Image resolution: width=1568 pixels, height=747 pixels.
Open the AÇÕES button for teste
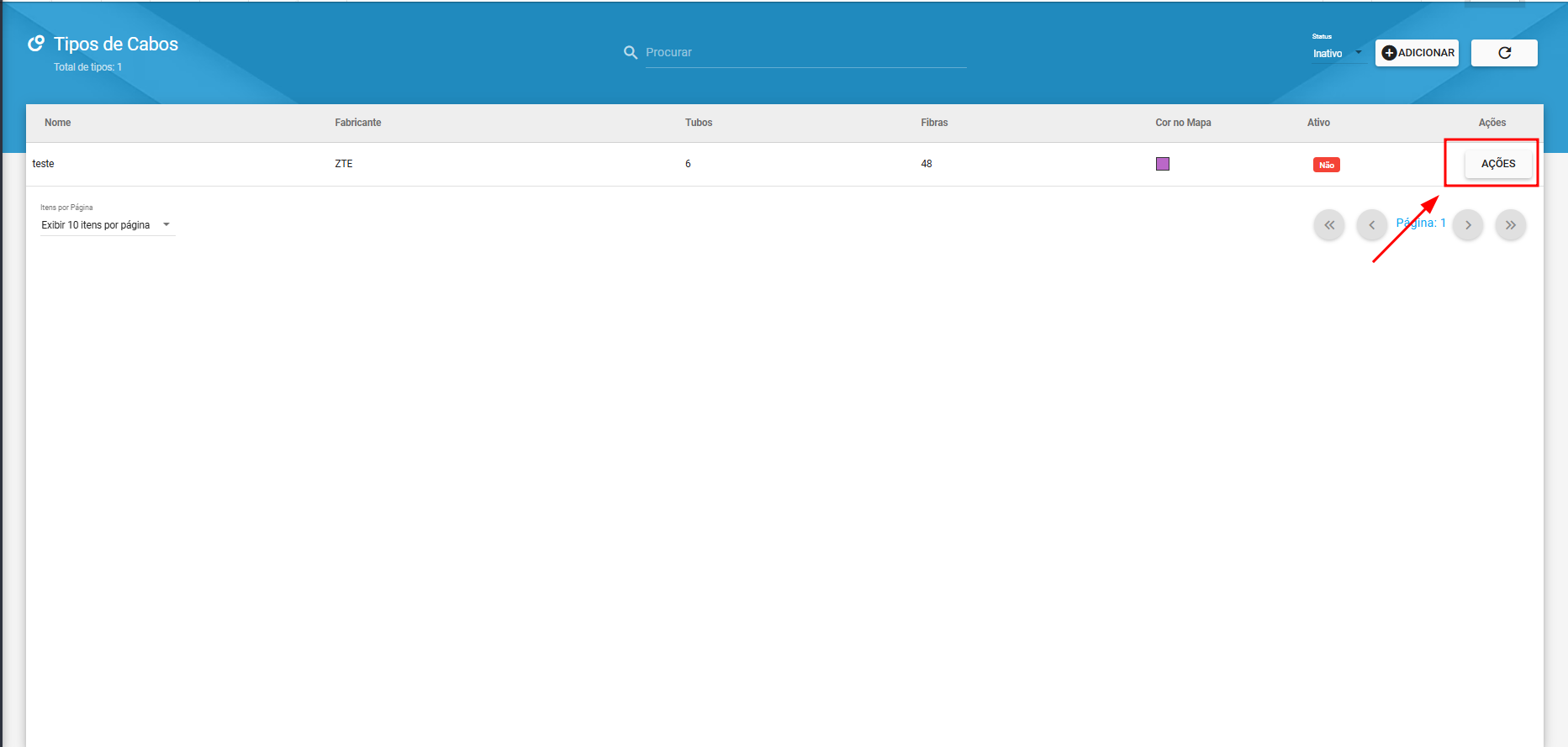(1497, 163)
